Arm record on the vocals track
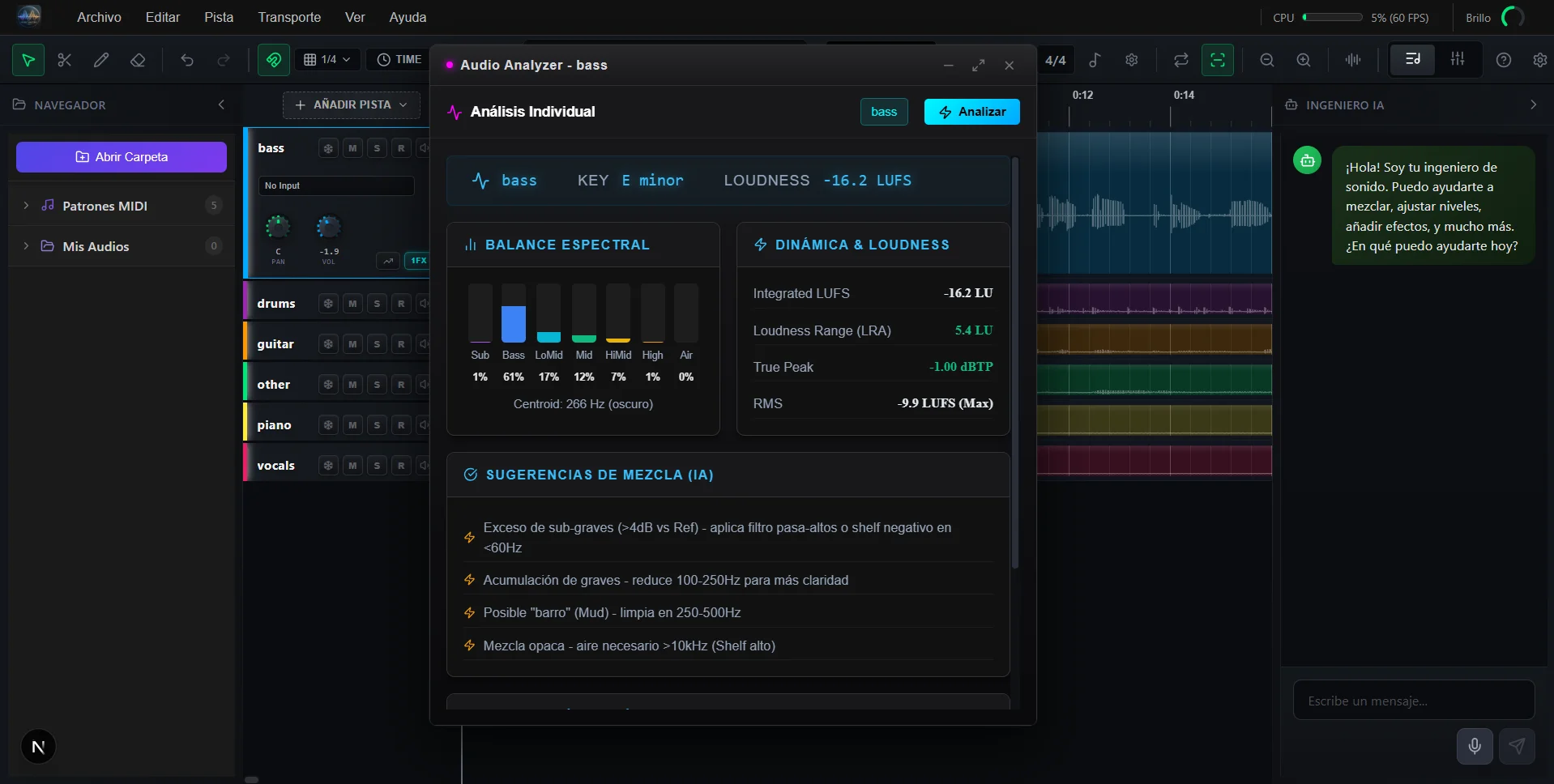The image size is (1554, 784). pos(401,466)
